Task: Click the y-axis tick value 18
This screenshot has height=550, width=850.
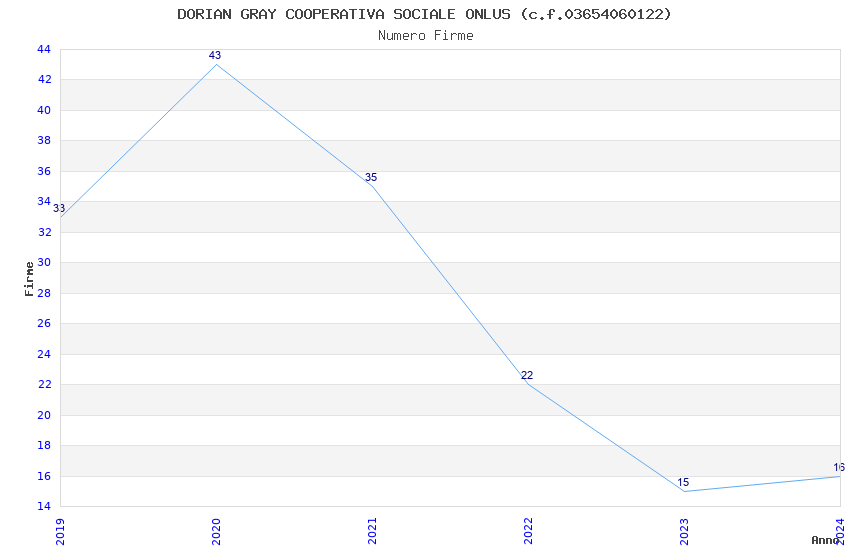Action: point(44,445)
